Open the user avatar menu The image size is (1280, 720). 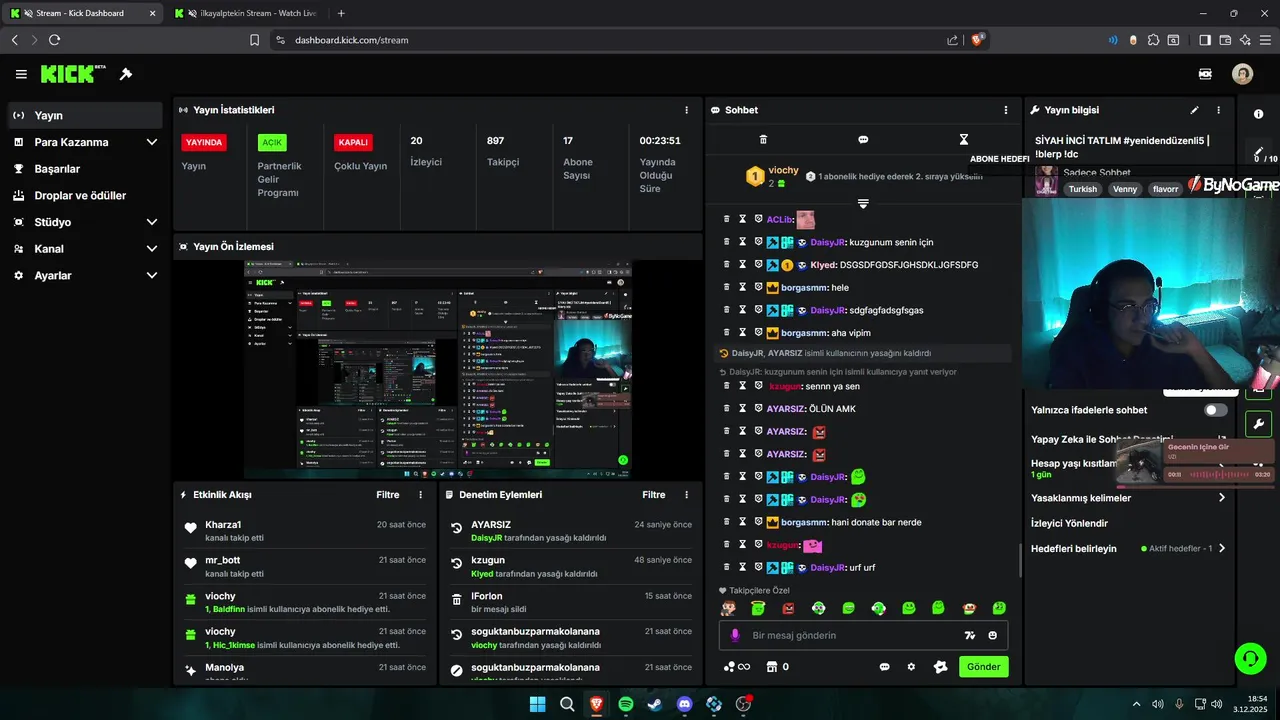click(1242, 74)
